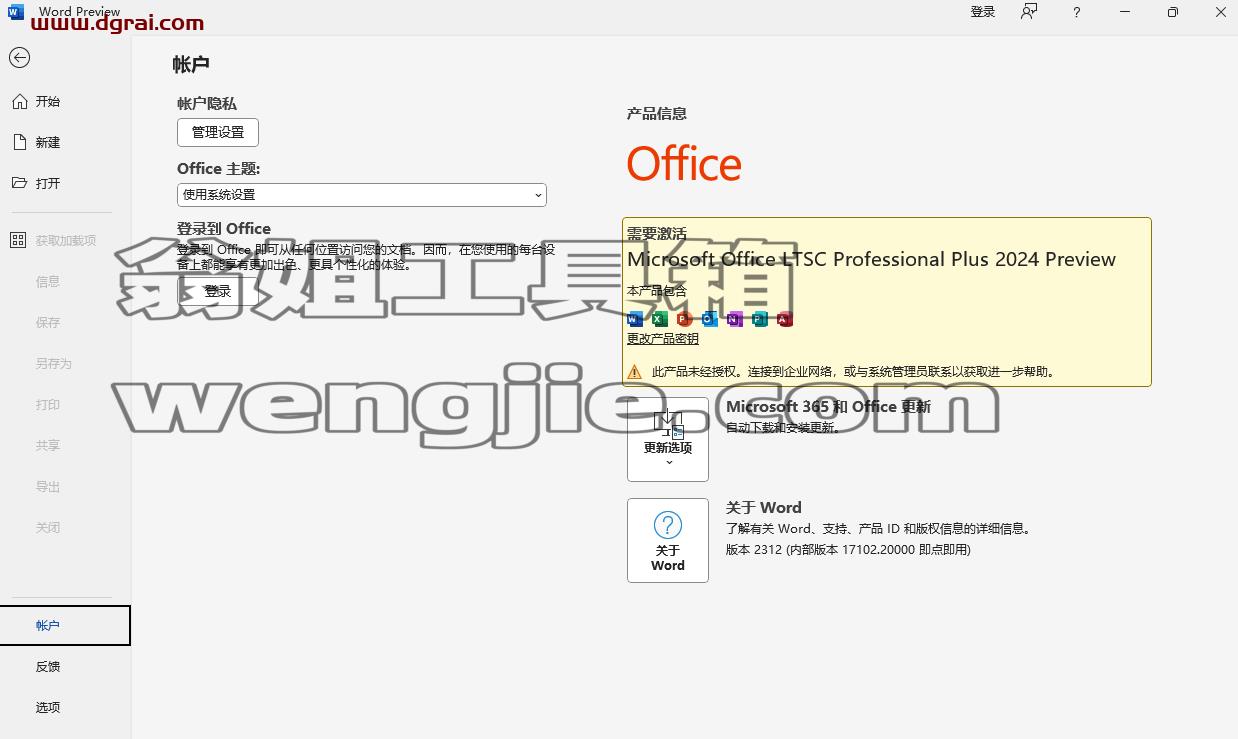Click the Word app icon in title bar
Screen dimensions: 1238x739
tap(16, 12)
